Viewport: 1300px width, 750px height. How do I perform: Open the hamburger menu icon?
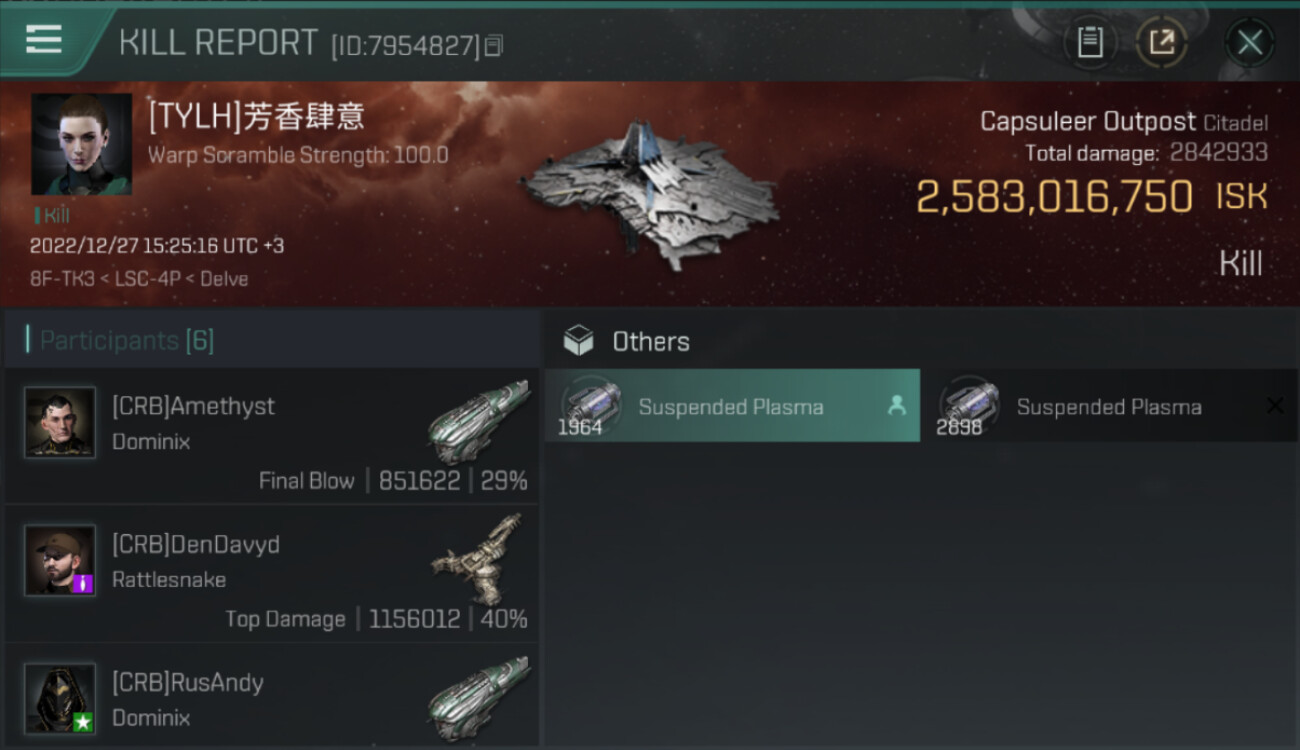coord(43,40)
